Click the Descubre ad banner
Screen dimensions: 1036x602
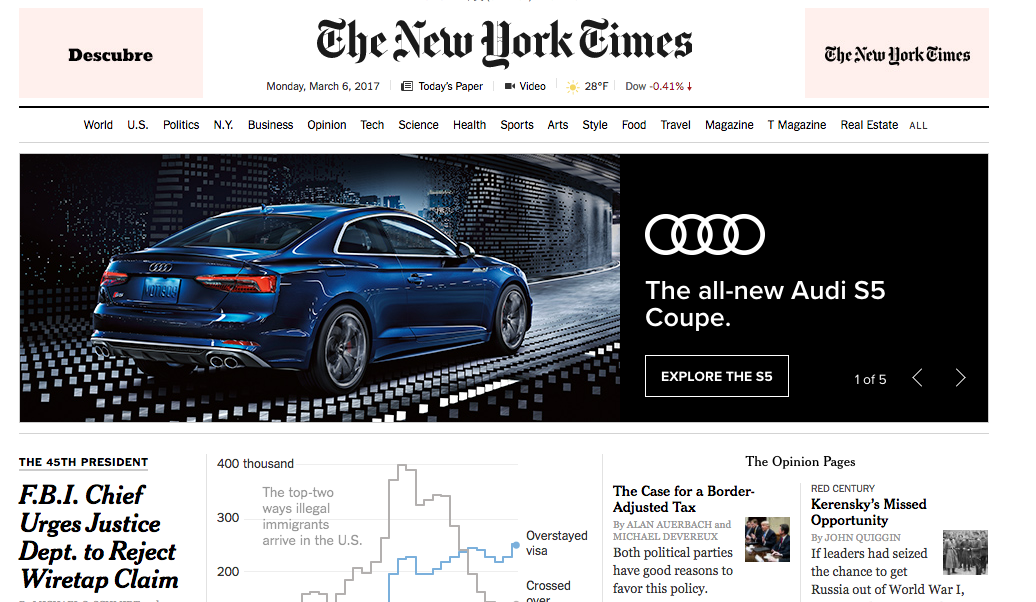point(110,53)
